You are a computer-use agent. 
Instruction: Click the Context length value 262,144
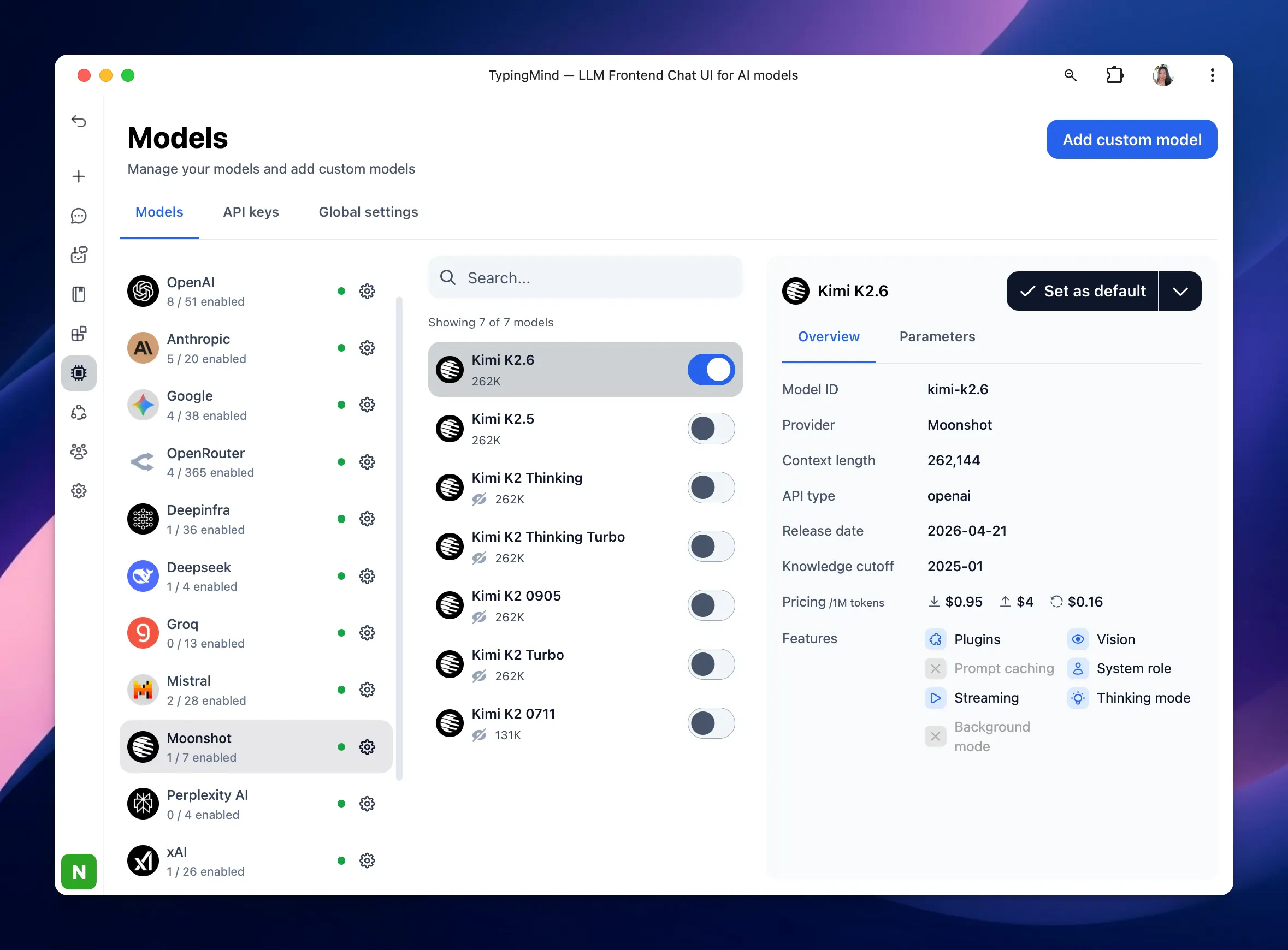[x=954, y=461]
